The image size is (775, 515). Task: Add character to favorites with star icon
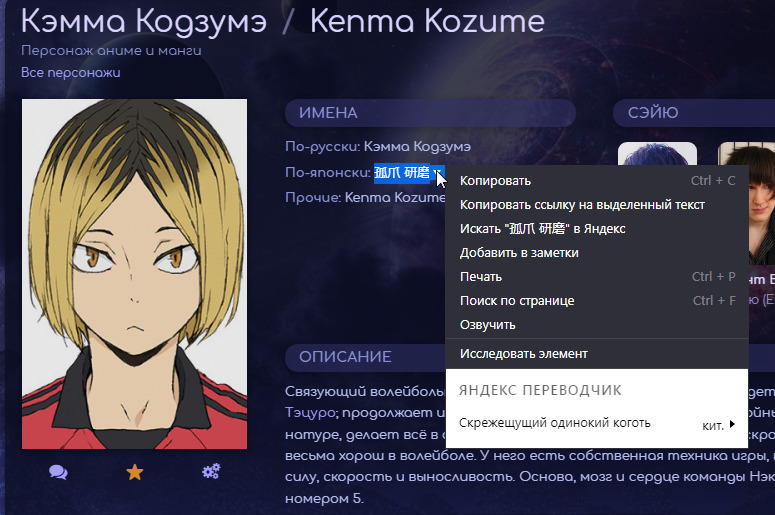134,472
